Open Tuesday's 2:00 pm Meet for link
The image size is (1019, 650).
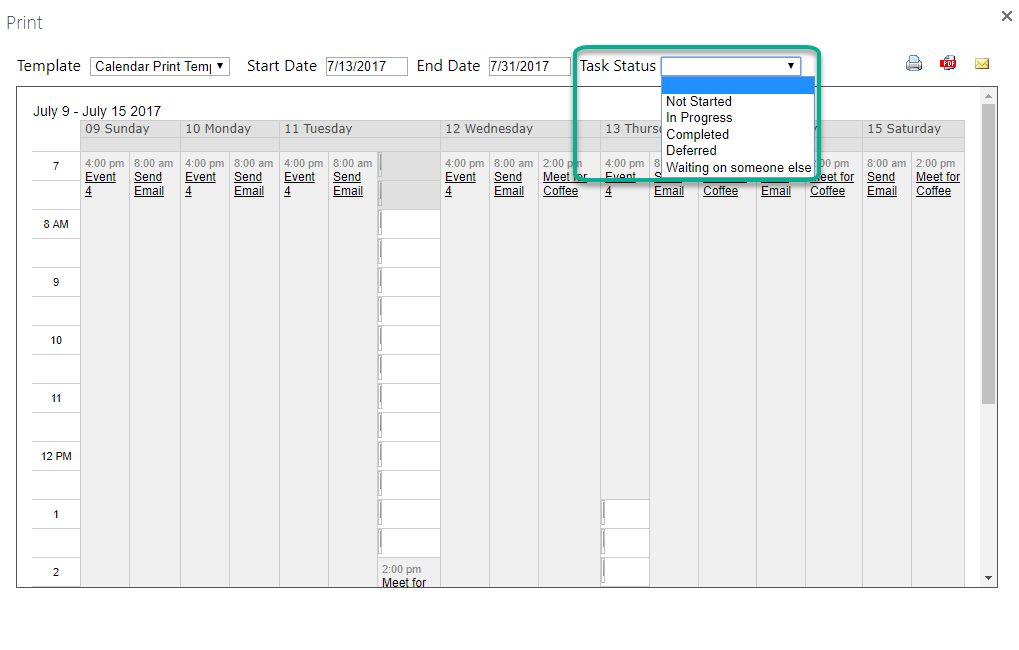coord(404,582)
